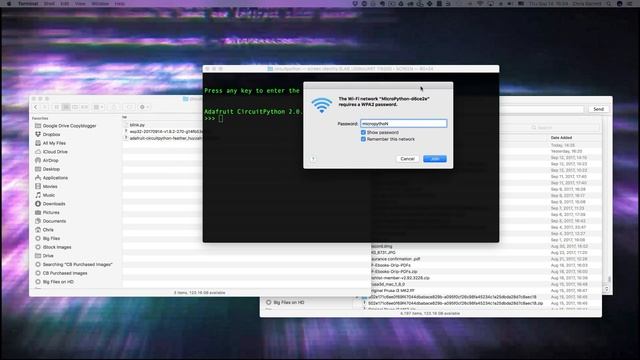
Task: Select Pictures in Finder sidebar
Action: pyautogui.click(x=47, y=212)
